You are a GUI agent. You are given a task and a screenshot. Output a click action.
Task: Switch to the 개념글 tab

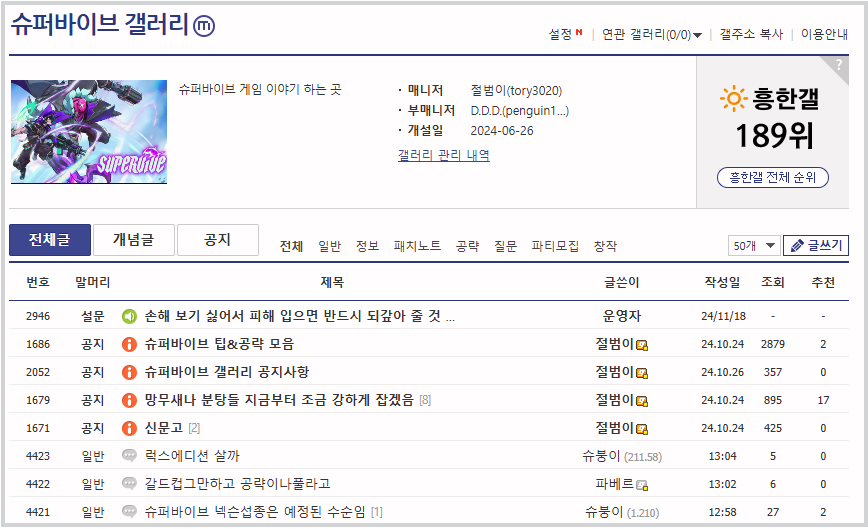click(x=134, y=240)
